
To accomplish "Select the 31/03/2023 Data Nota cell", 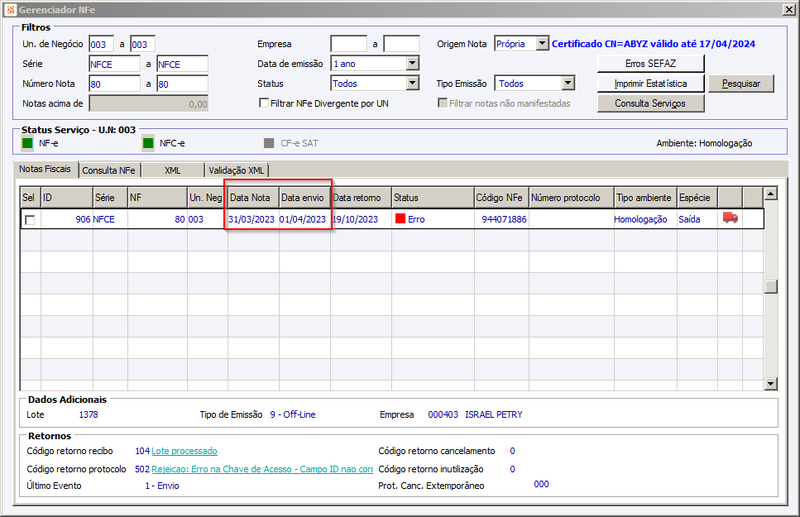I will click(252, 219).
